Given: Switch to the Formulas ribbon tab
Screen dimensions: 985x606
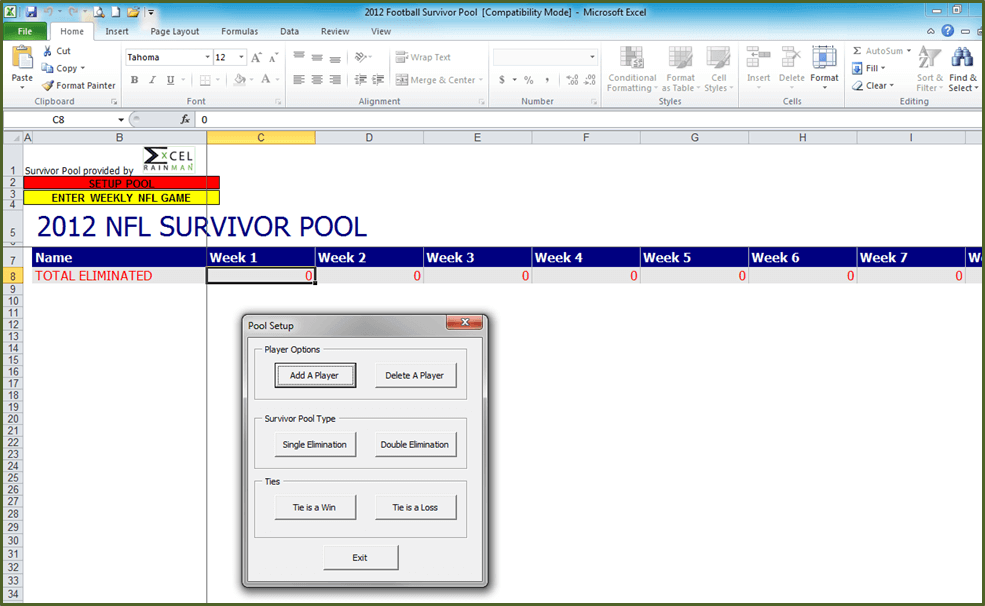Looking at the screenshot, I should click(239, 31).
